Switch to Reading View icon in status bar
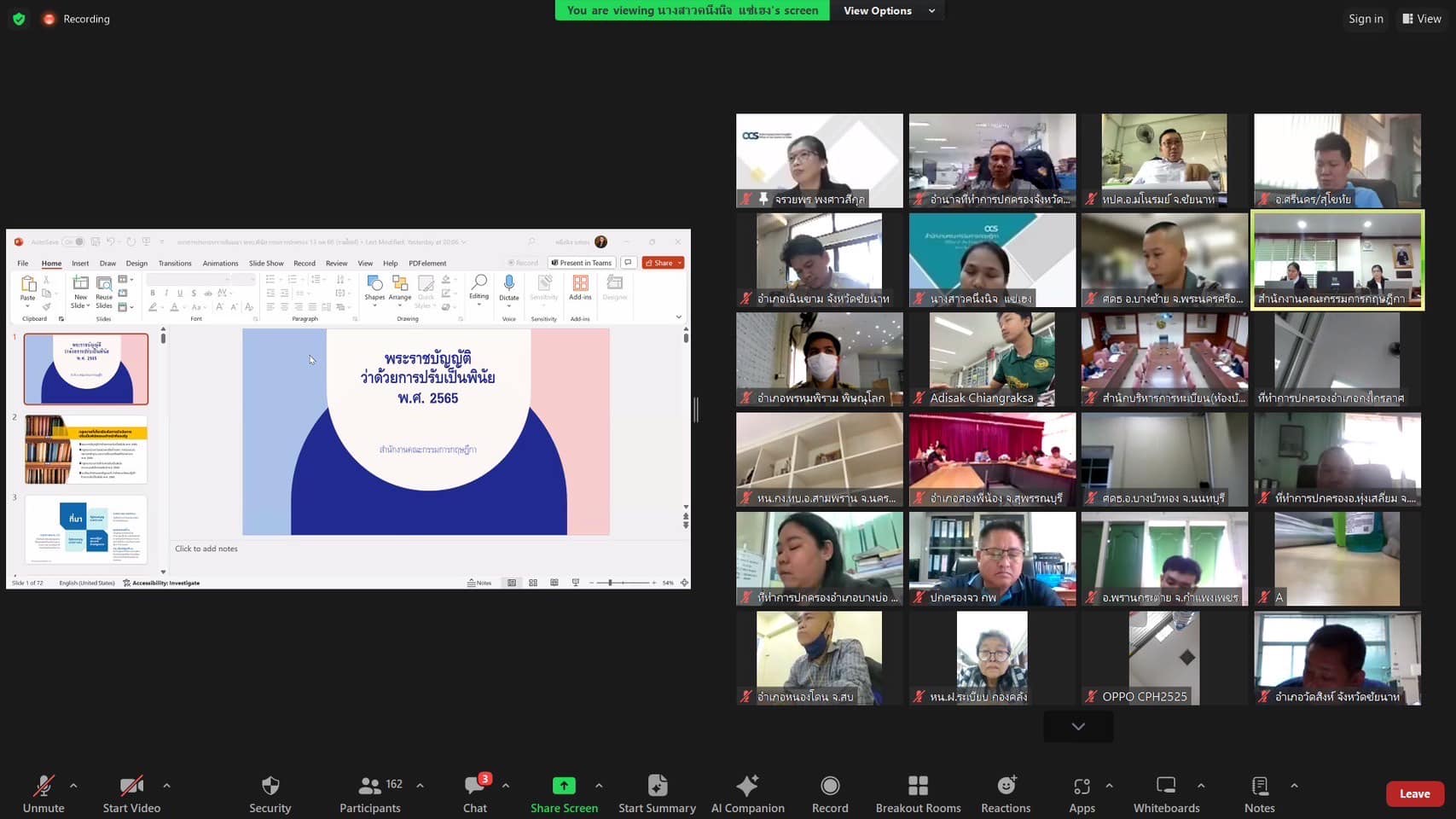Screen dimensions: 1456x819 (x=554, y=583)
